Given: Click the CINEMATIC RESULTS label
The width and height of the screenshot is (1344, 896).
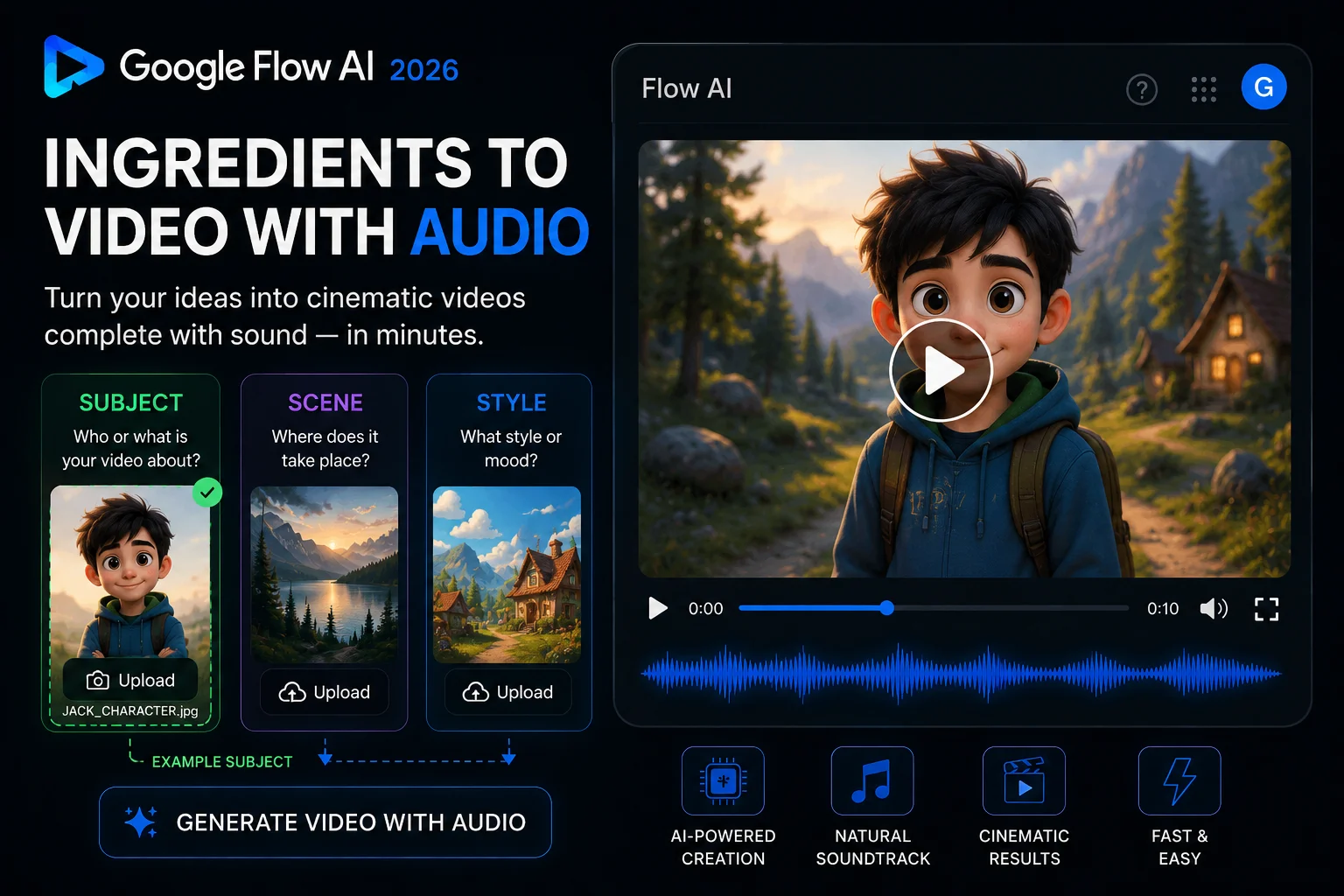Looking at the screenshot, I should 1025,847.
